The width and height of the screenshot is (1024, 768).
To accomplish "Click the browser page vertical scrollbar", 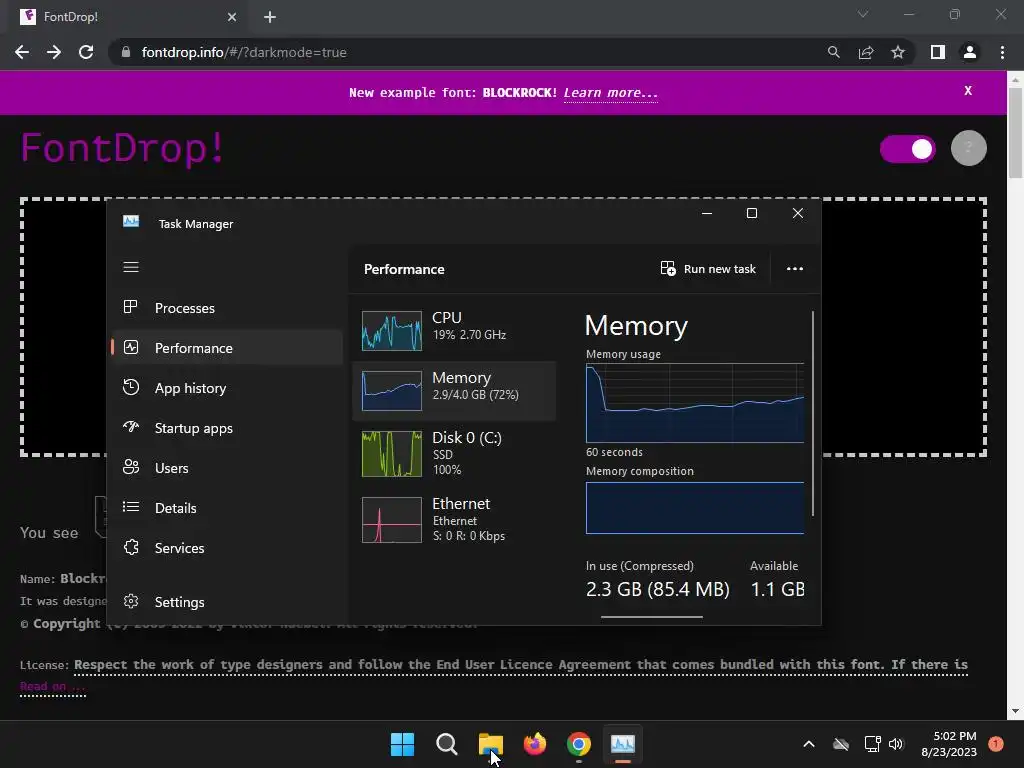I will tap(1015, 133).
